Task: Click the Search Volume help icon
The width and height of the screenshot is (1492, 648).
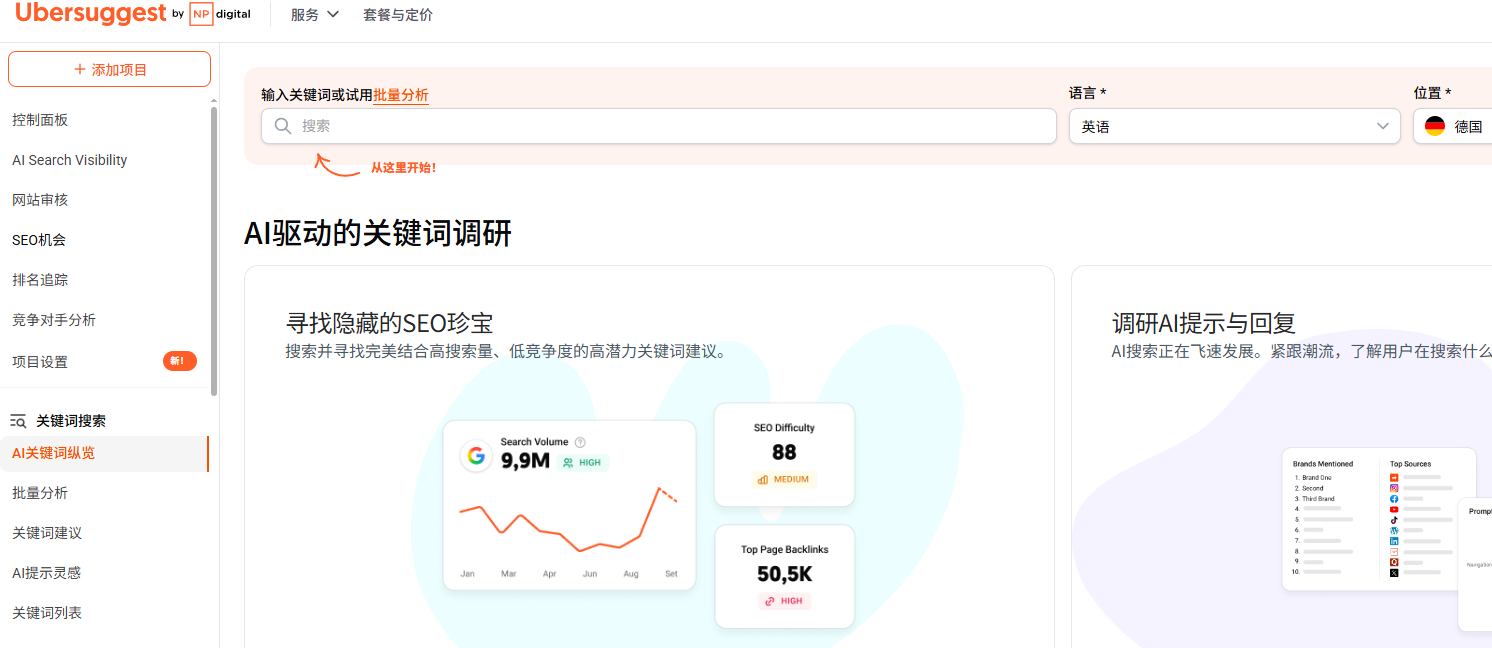Action: [x=580, y=442]
